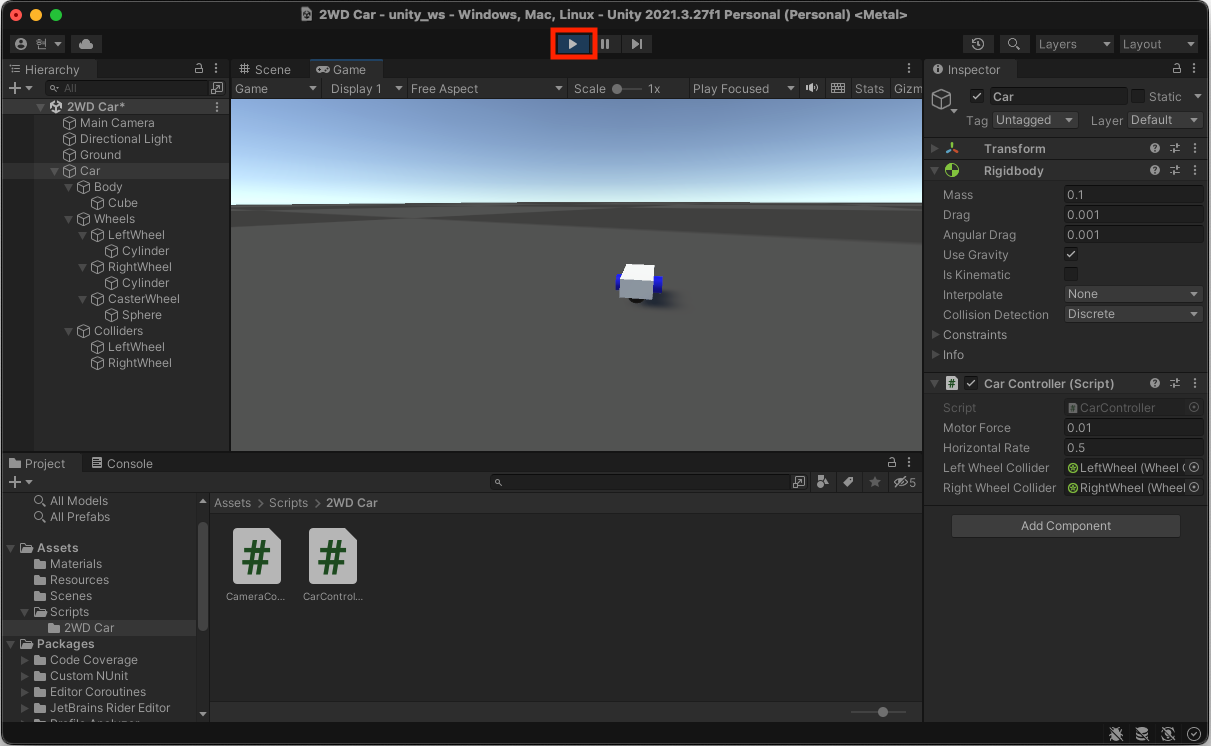Open Tag Untagged dropdown
The image size is (1211, 746).
[x=1034, y=120]
